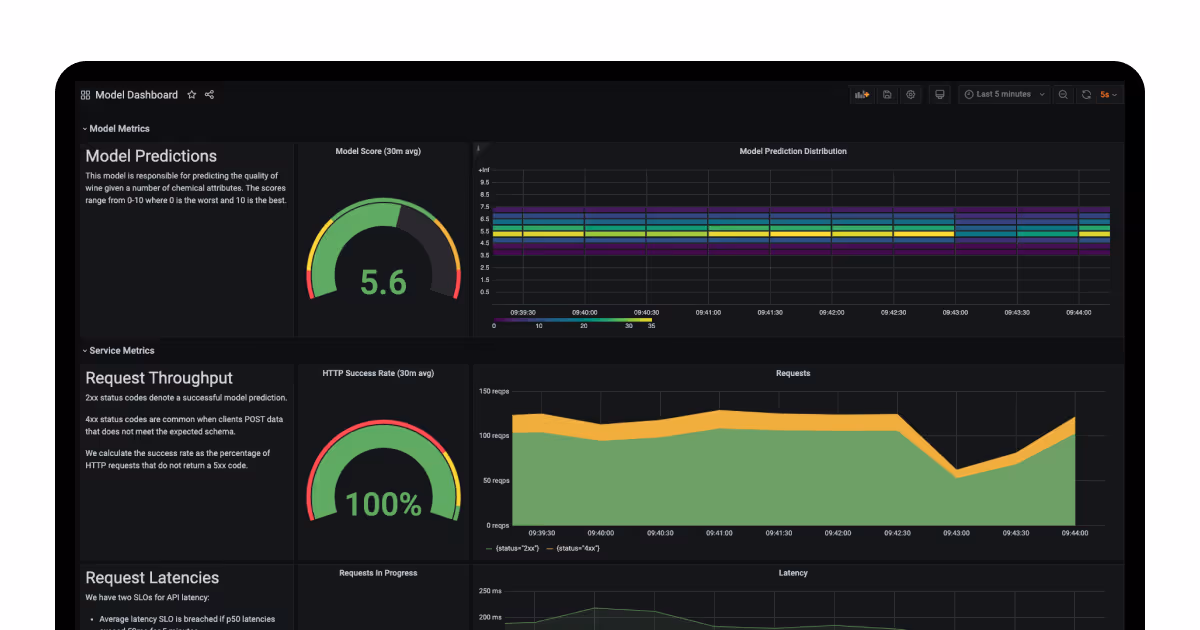The width and height of the screenshot is (1200, 630).
Task: Open dashboard settings
Action: point(911,94)
